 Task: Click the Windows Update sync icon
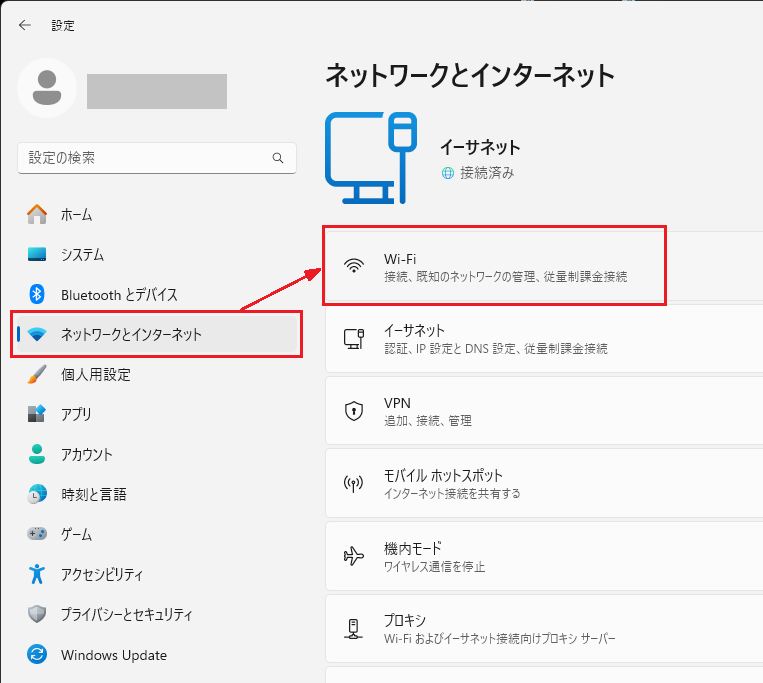pyautogui.click(x=37, y=654)
